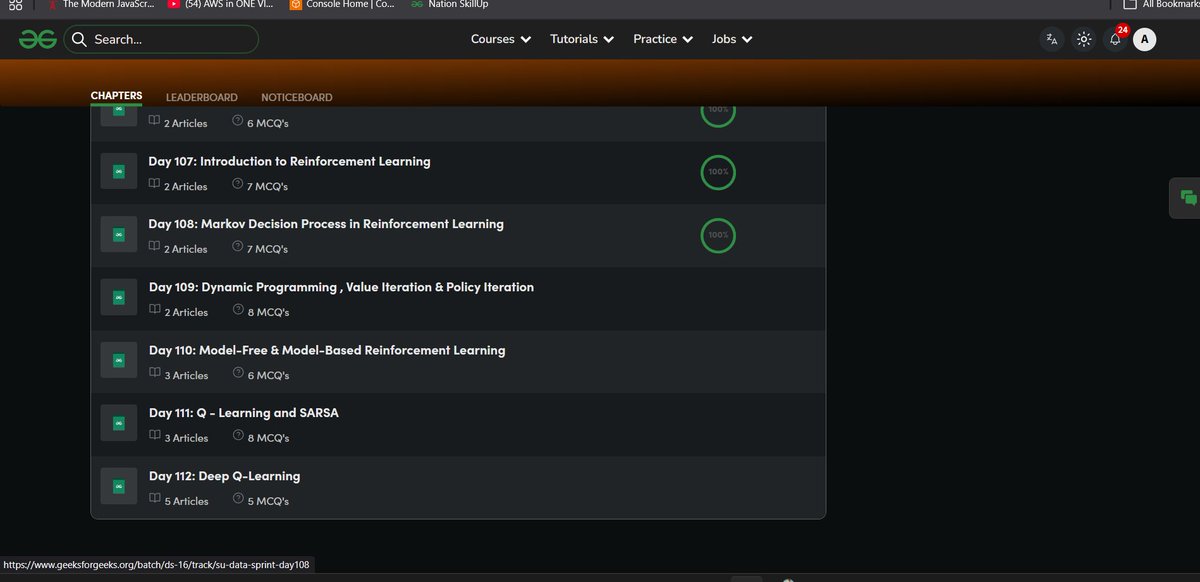Screen dimensions: 1200x582
Task: Open the profile avatar 'A'
Action: [1145, 39]
